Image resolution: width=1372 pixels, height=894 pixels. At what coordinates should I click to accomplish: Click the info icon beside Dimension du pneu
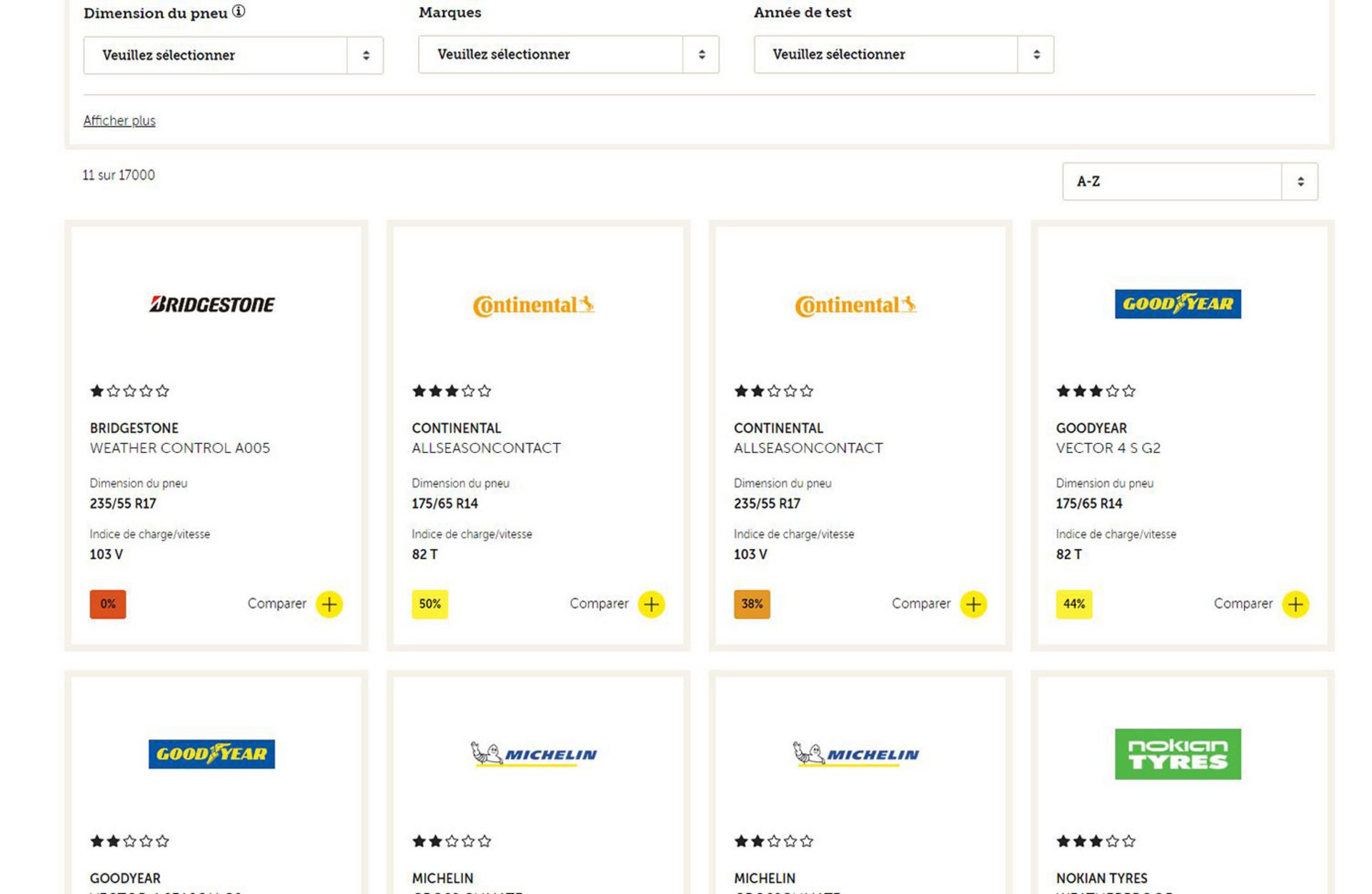pos(239,11)
